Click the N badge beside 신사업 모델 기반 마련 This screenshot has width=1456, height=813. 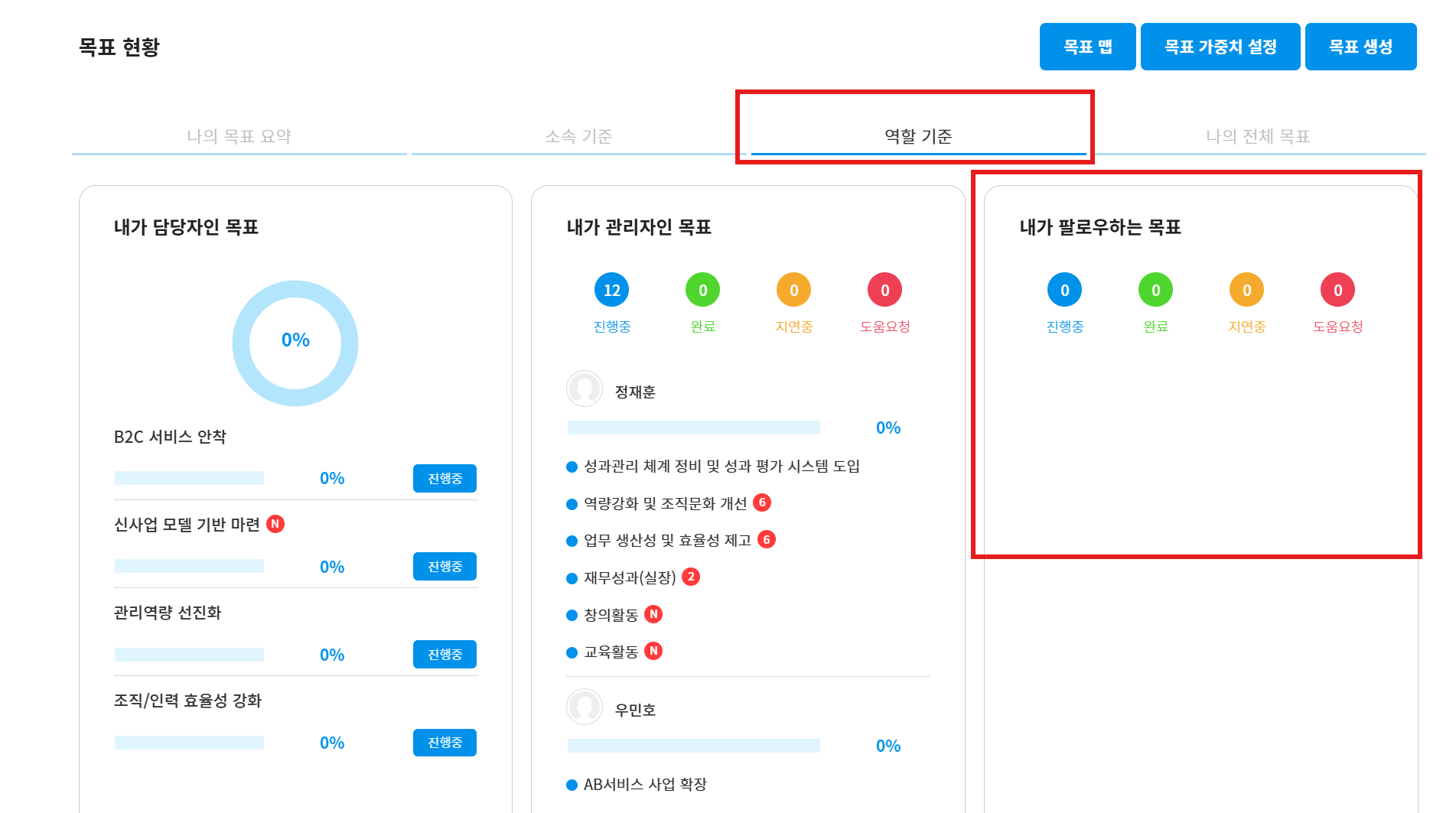275,524
